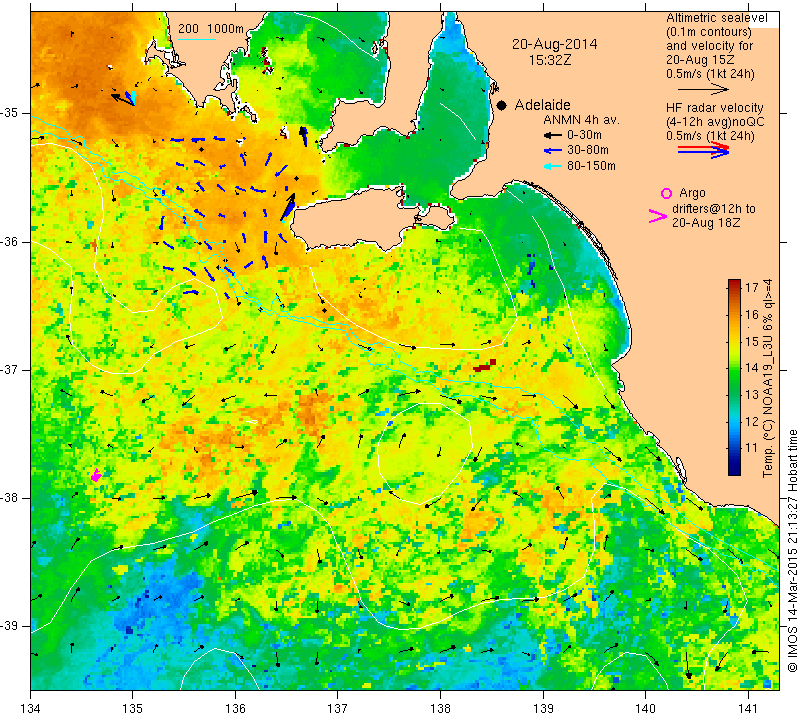This screenshot has width=800, height=720.
Task: Click the '16' color bar value
Action: point(751,314)
